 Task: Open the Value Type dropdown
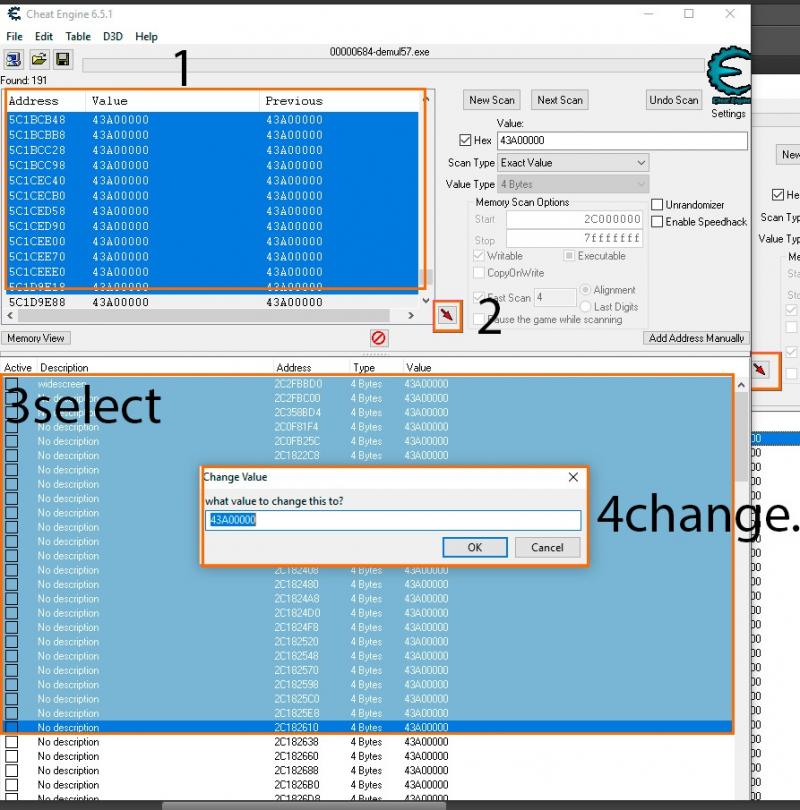[573, 184]
